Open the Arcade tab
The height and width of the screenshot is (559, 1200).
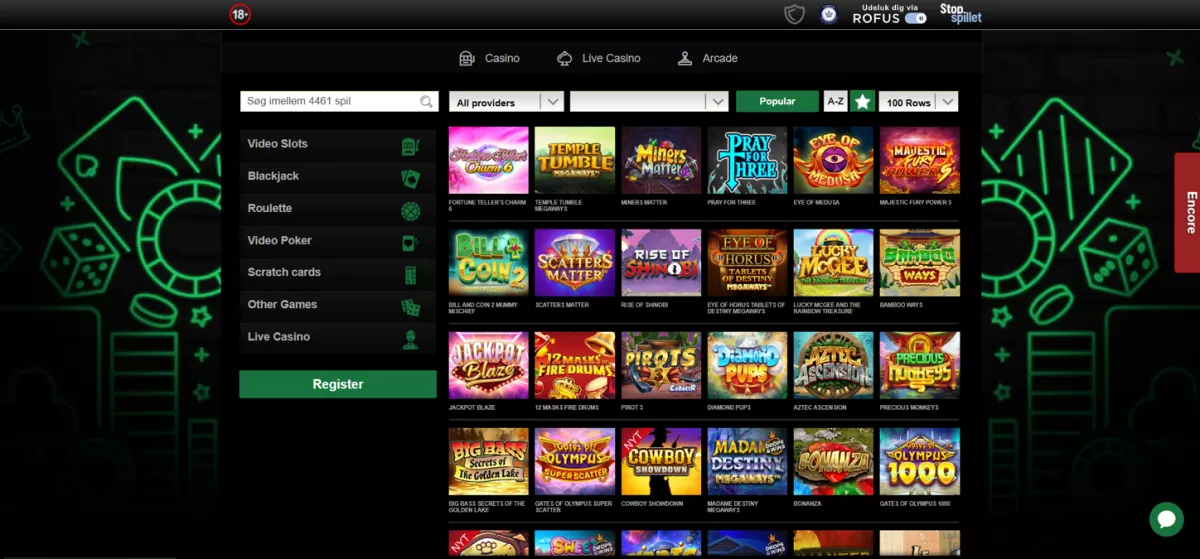(707, 58)
